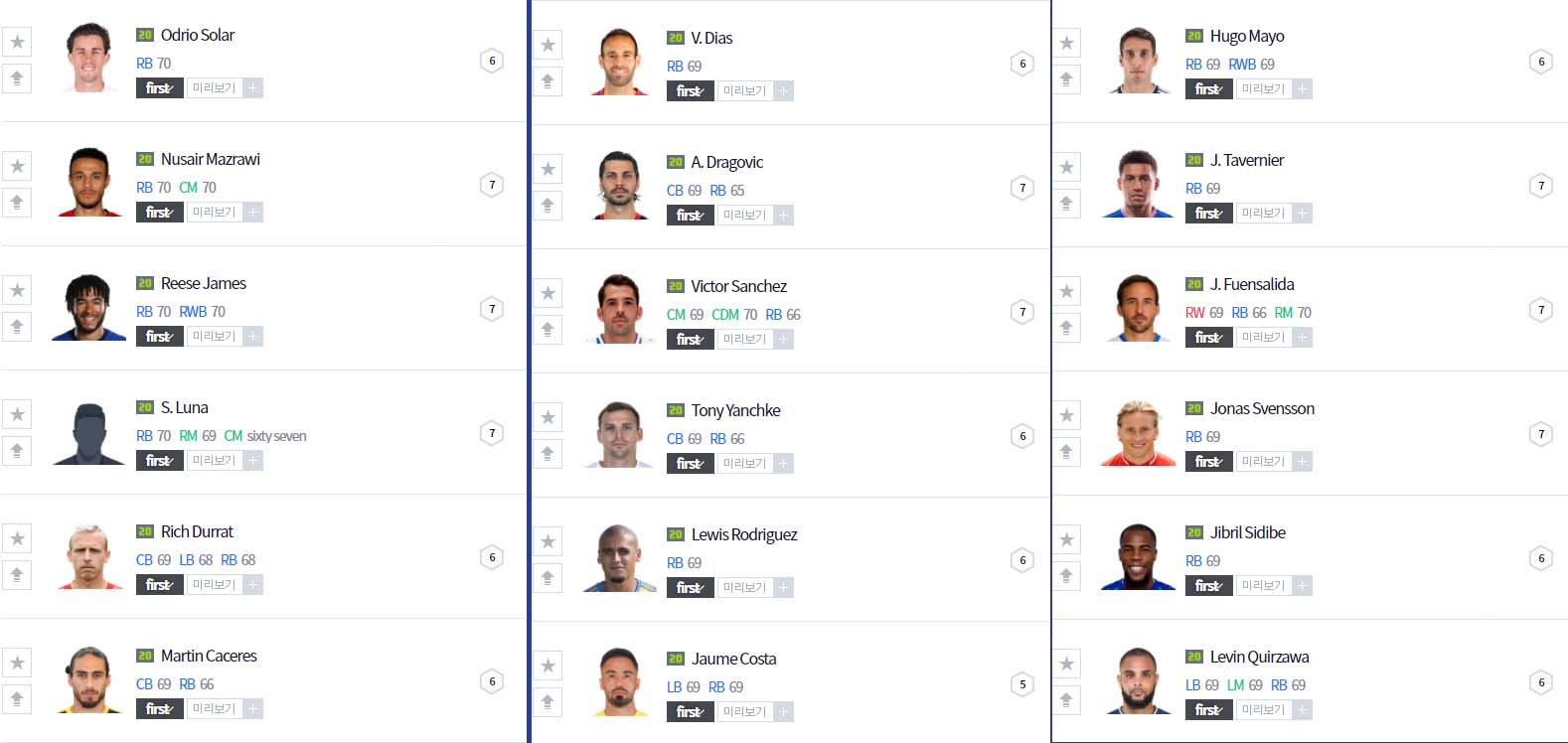Click upload arrow icon beside Hugo Mayo
Screen dimensions: 1568x743
(x=1066, y=79)
